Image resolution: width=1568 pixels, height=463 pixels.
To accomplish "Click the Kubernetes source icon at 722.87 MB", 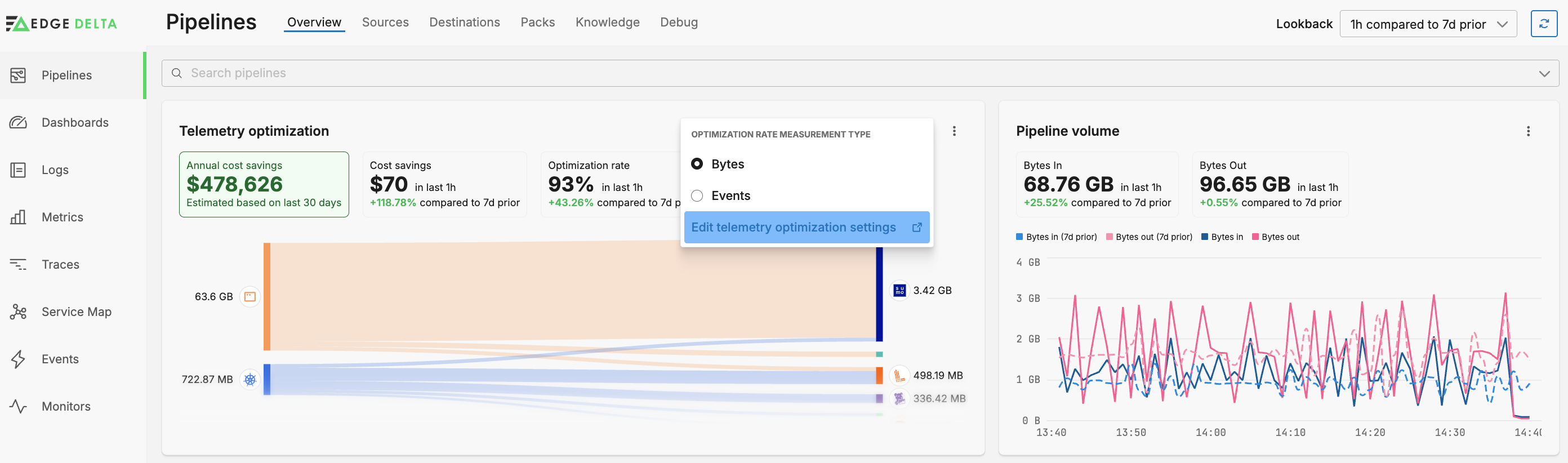I will (250, 380).
